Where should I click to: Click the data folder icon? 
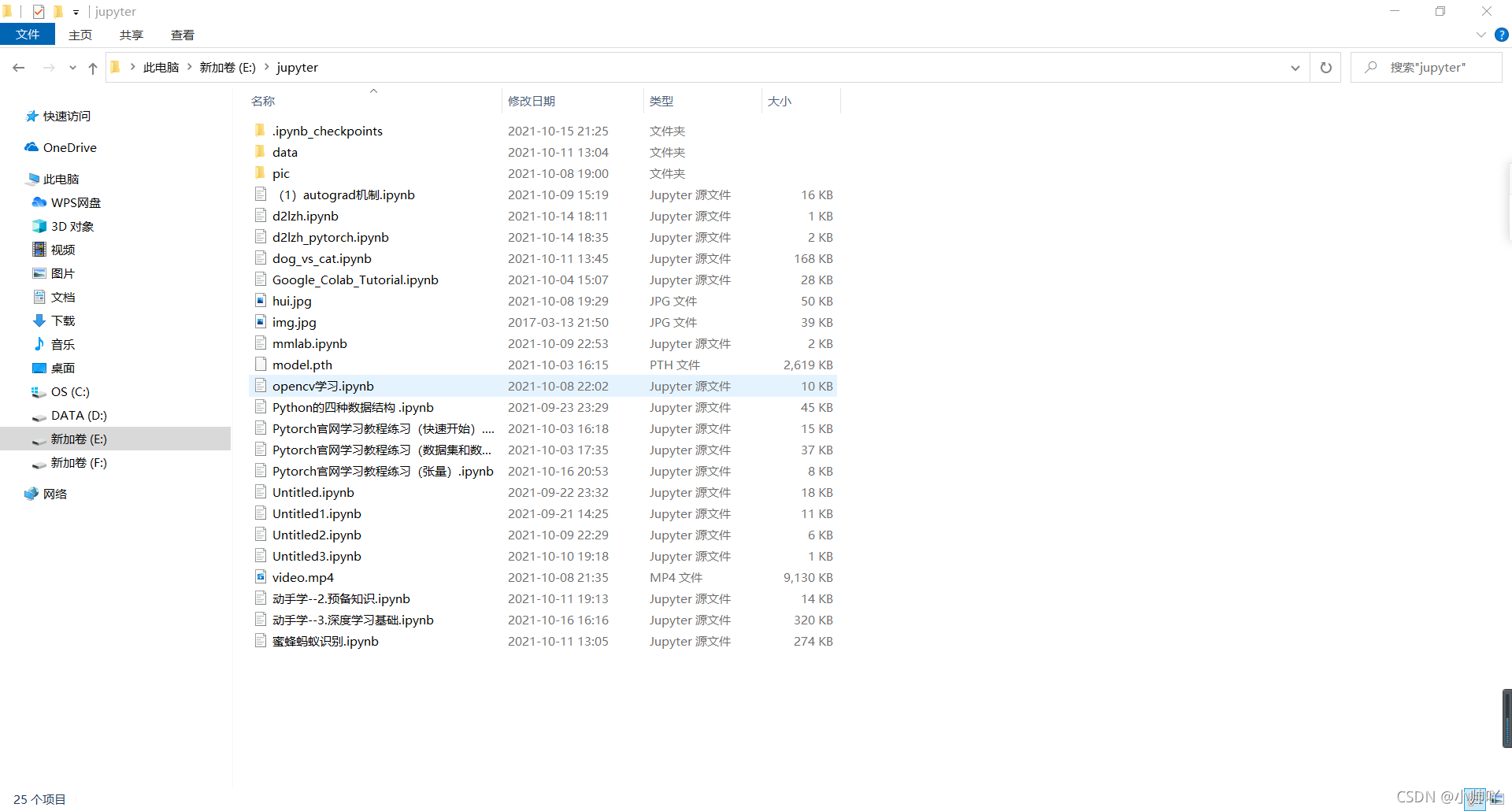point(260,151)
